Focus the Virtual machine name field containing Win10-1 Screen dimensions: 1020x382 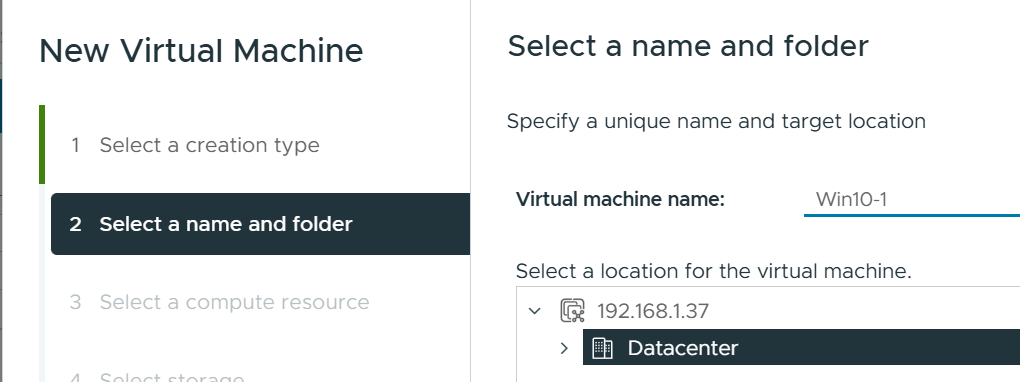pos(912,199)
